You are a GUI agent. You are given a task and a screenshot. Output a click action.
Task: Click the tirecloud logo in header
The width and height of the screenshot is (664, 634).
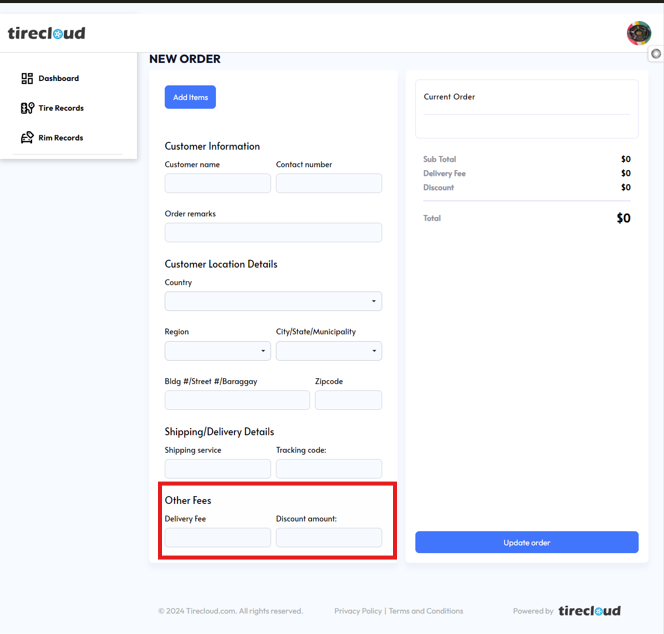click(47, 33)
